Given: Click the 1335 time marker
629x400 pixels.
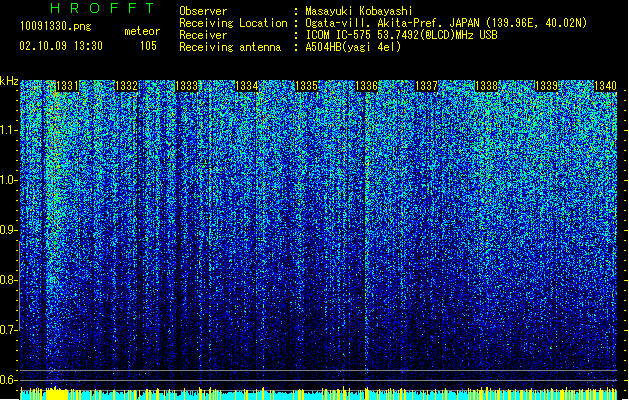Looking at the screenshot, I should coord(306,86).
